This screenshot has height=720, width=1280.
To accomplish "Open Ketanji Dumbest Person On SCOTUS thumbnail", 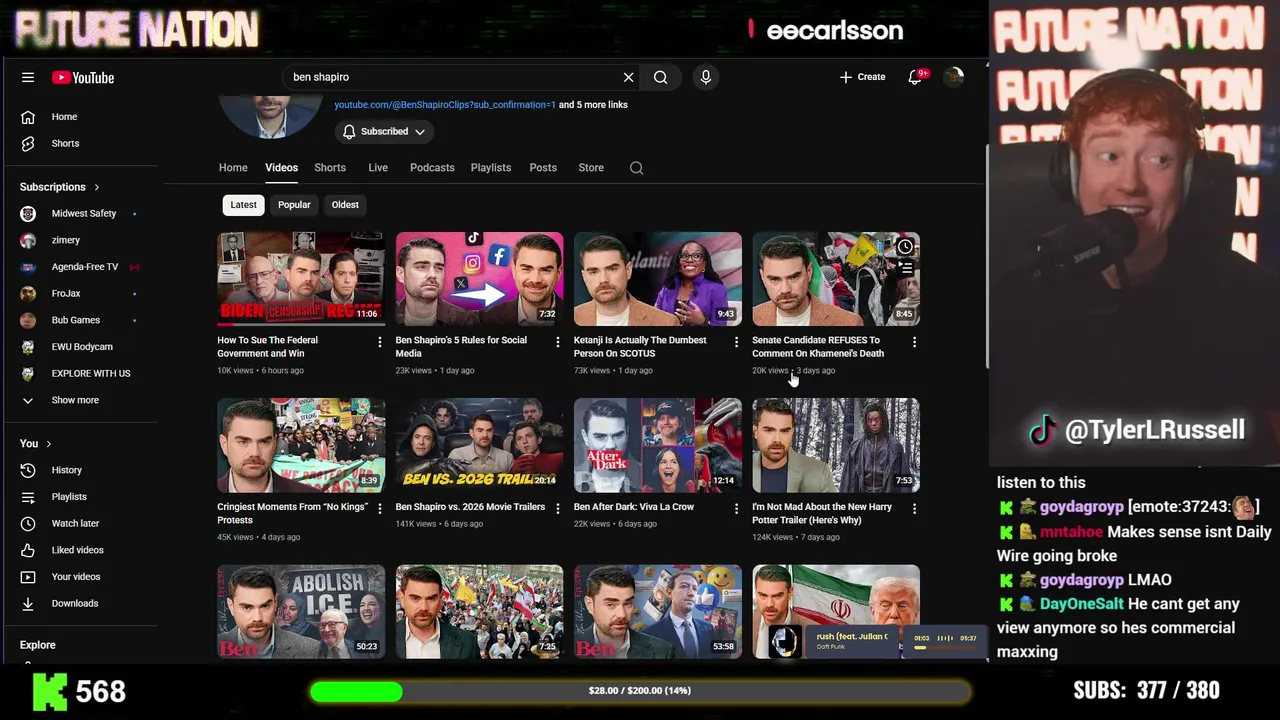I will tap(658, 279).
